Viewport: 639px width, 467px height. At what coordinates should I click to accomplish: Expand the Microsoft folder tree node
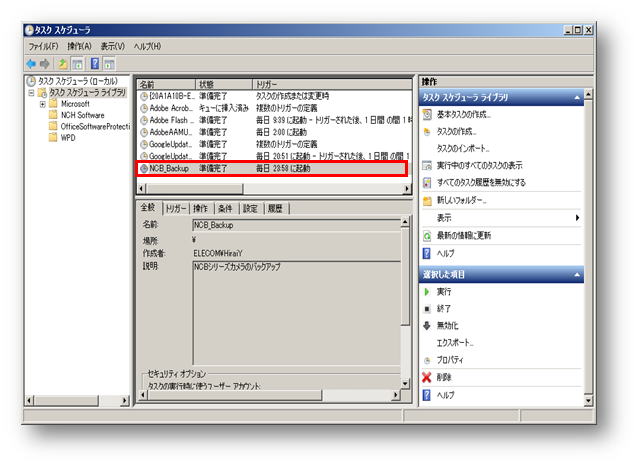point(42,104)
